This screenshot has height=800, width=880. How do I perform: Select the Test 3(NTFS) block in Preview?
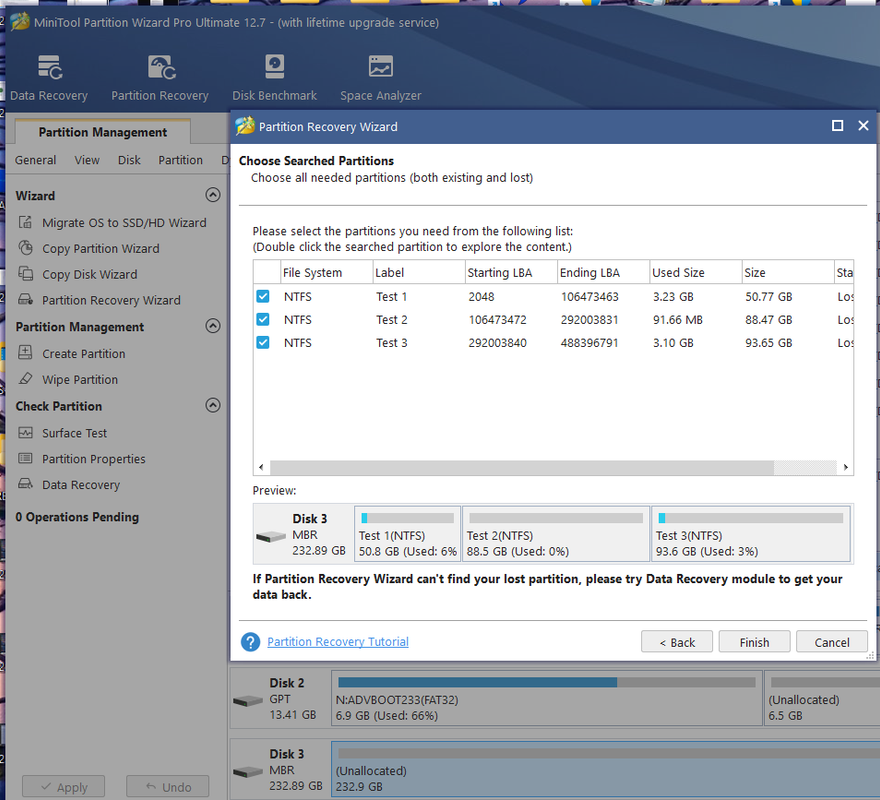coord(750,533)
